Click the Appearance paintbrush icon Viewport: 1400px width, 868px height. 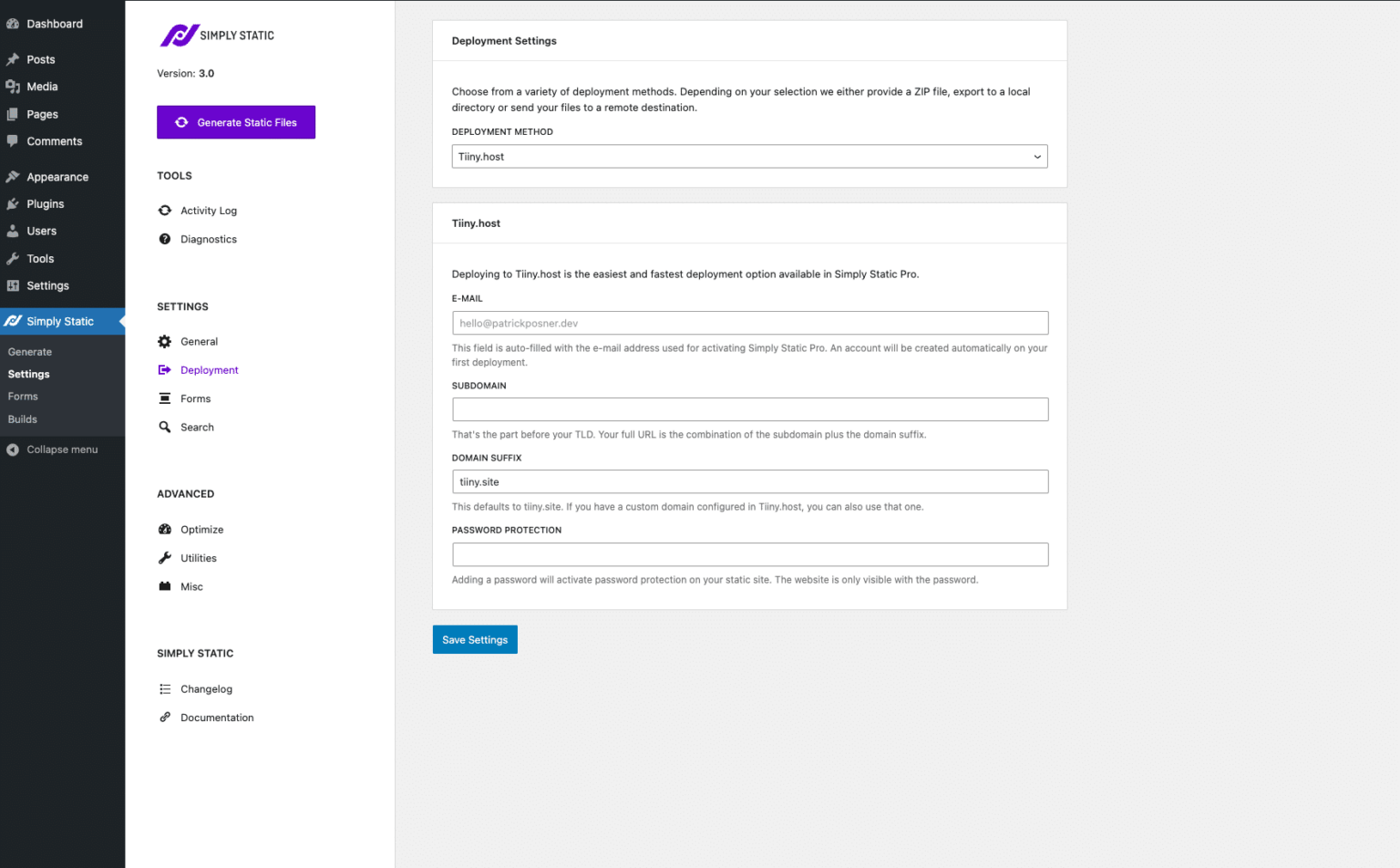point(13,177)
